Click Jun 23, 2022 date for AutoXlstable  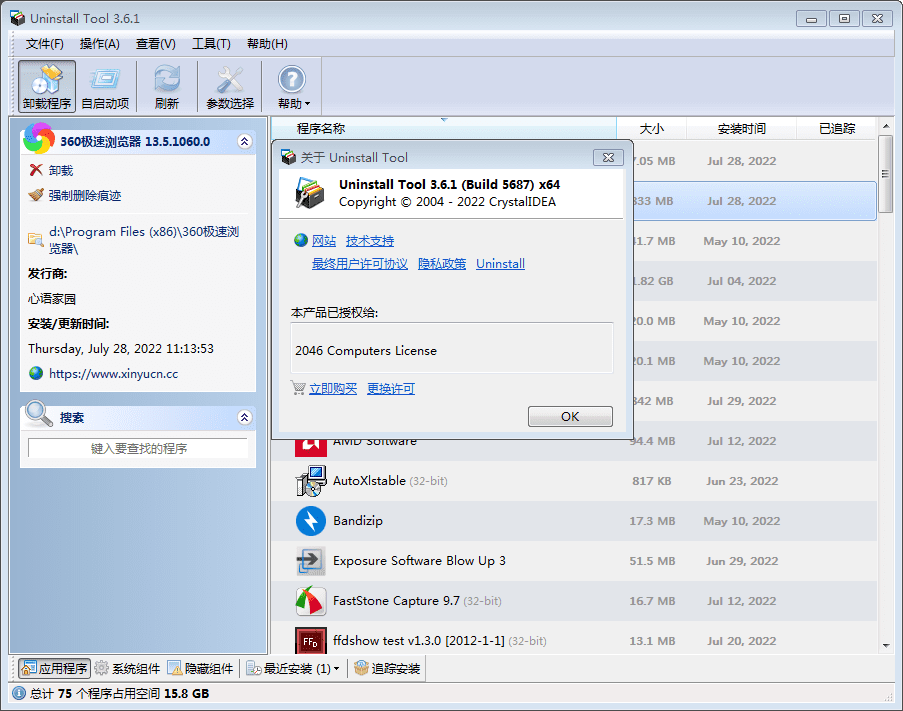tap(742, 481)
